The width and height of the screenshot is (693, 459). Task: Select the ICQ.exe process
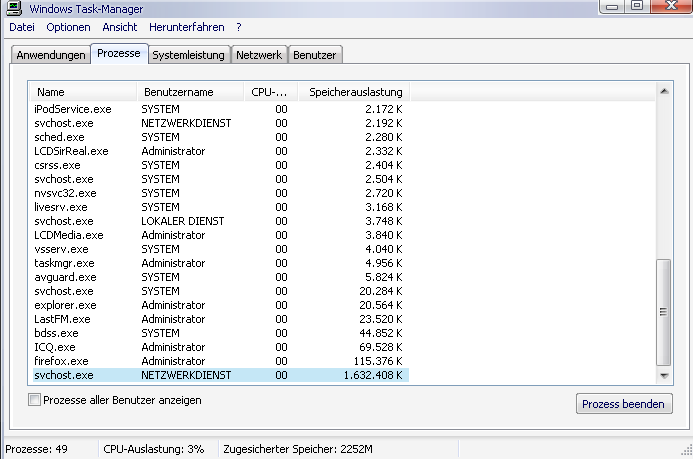[x=221, y=347]
